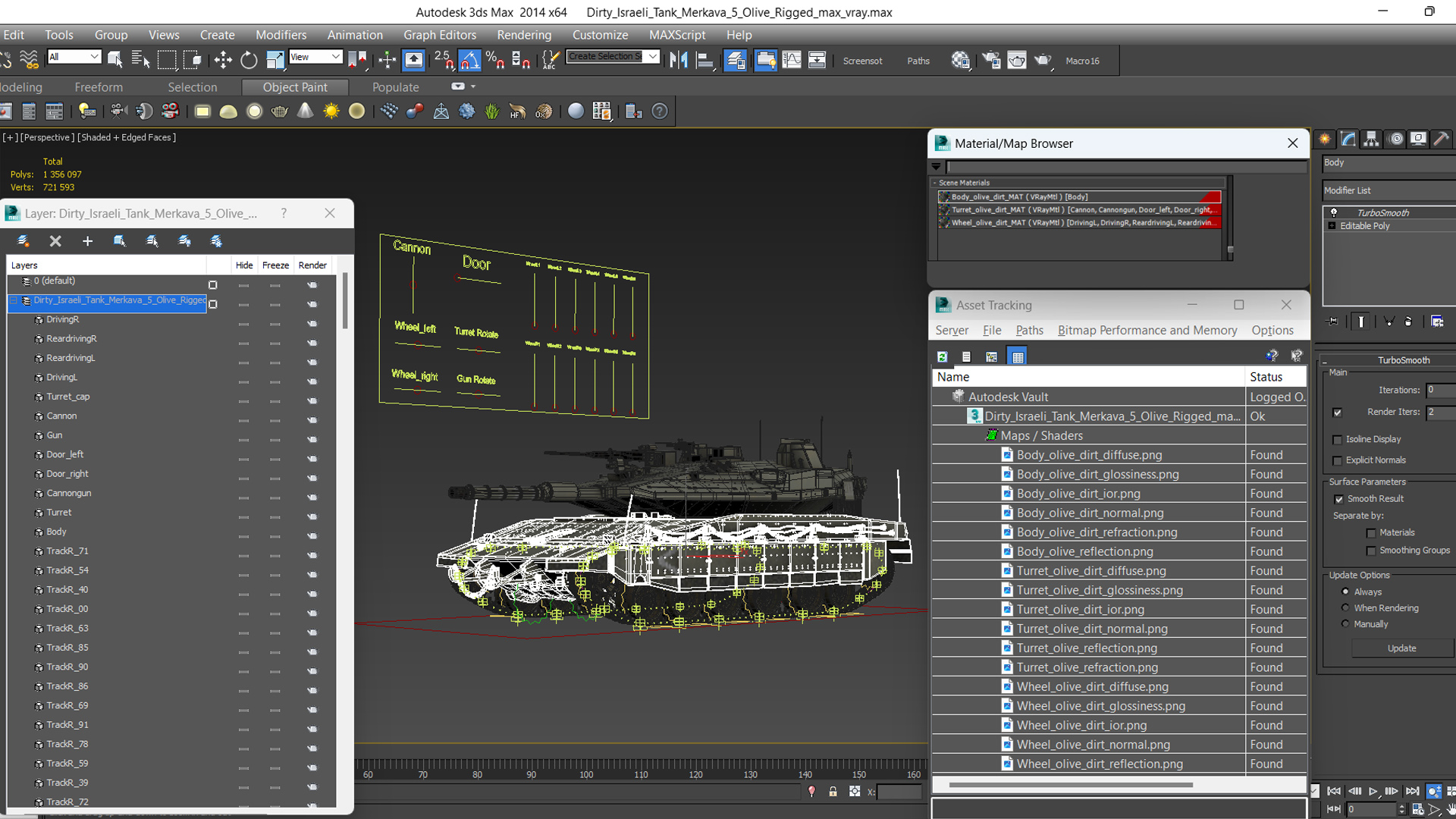The width and height of the screenshot is (1456, 819).
Task: Click the Screensot toolbar button
Action: [x=862, y=61]
